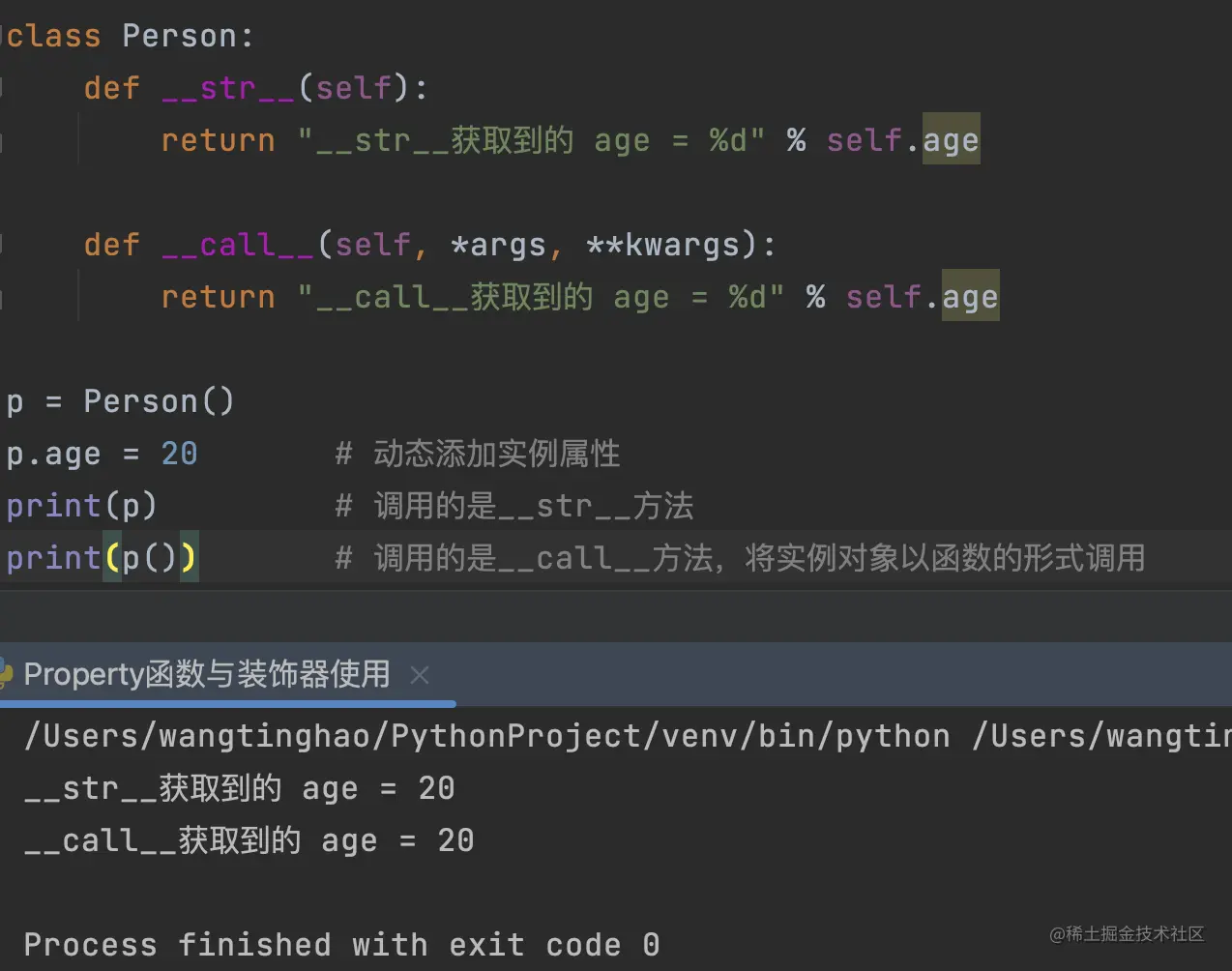
Task: Close the Property函数与装饰器使用 run tab
Action: coord(420,675)
